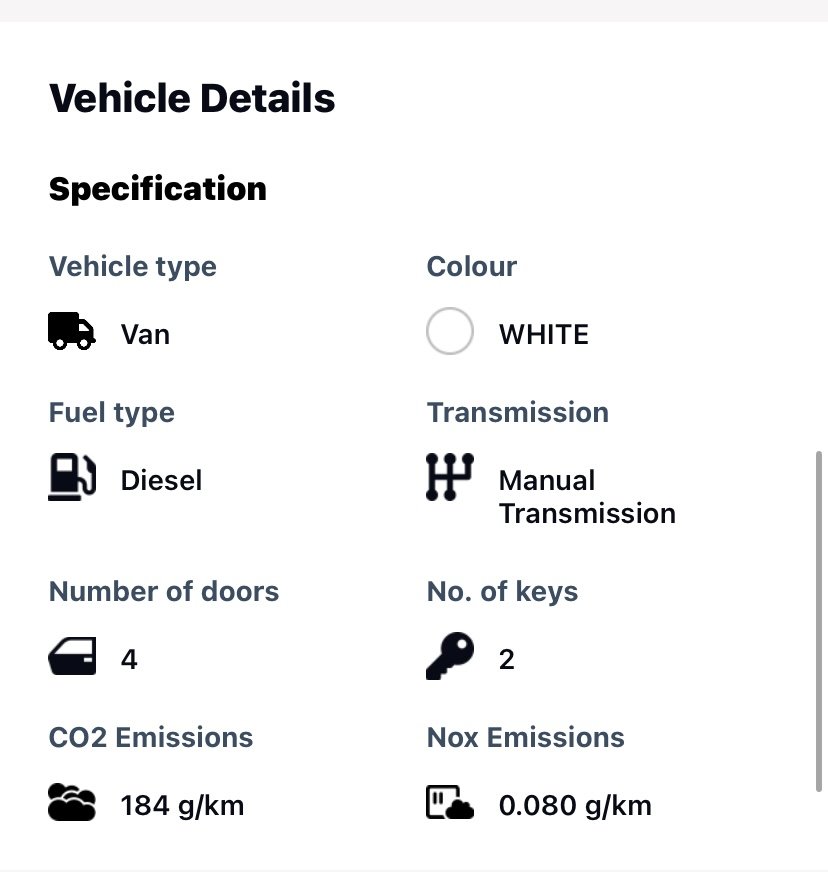The height and width of the screenshot is (882, 828).
Task: Click the No. of keys label
Action: tap(502, 591)
